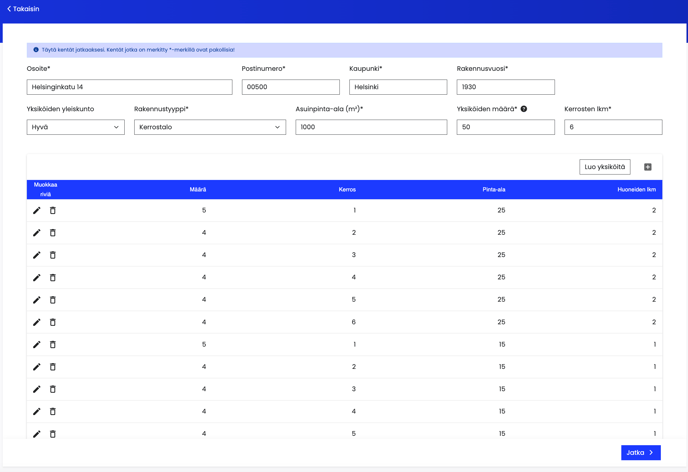The width and height of the screenshot is (688, 472).
Task: Edit the row with floor 3 and area 25
Action: pos(37,255)
